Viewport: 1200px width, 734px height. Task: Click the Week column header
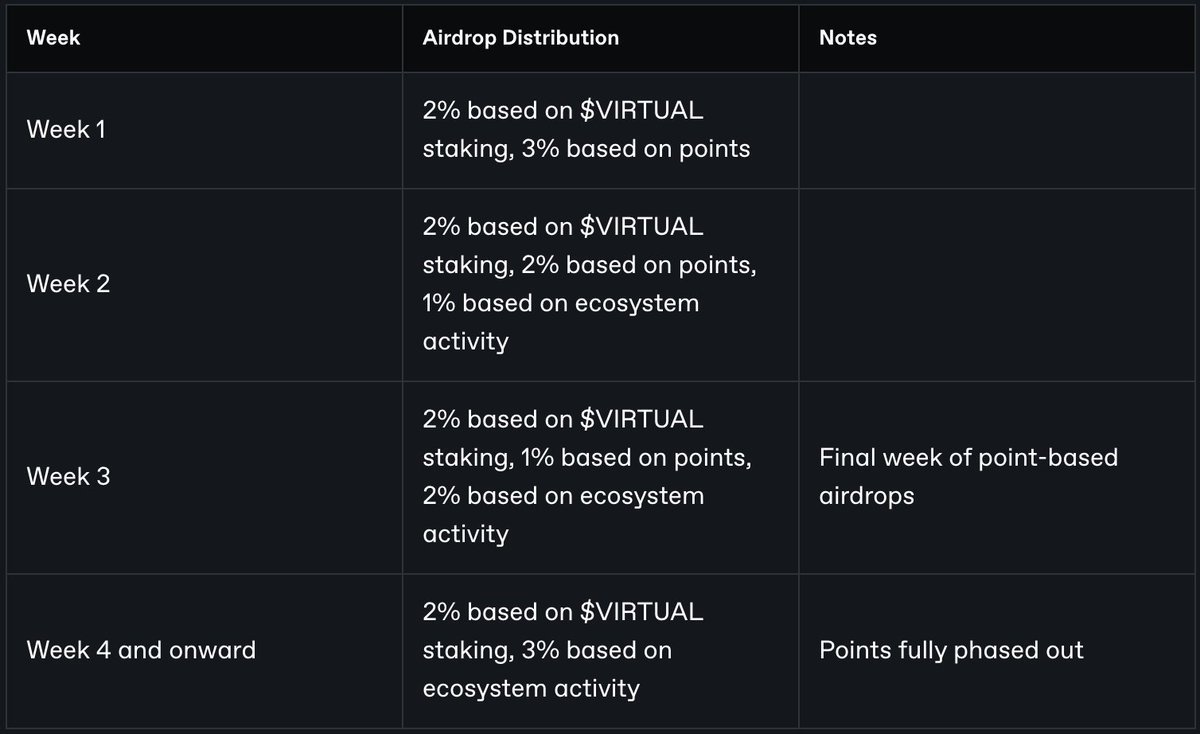pos(53,38)
